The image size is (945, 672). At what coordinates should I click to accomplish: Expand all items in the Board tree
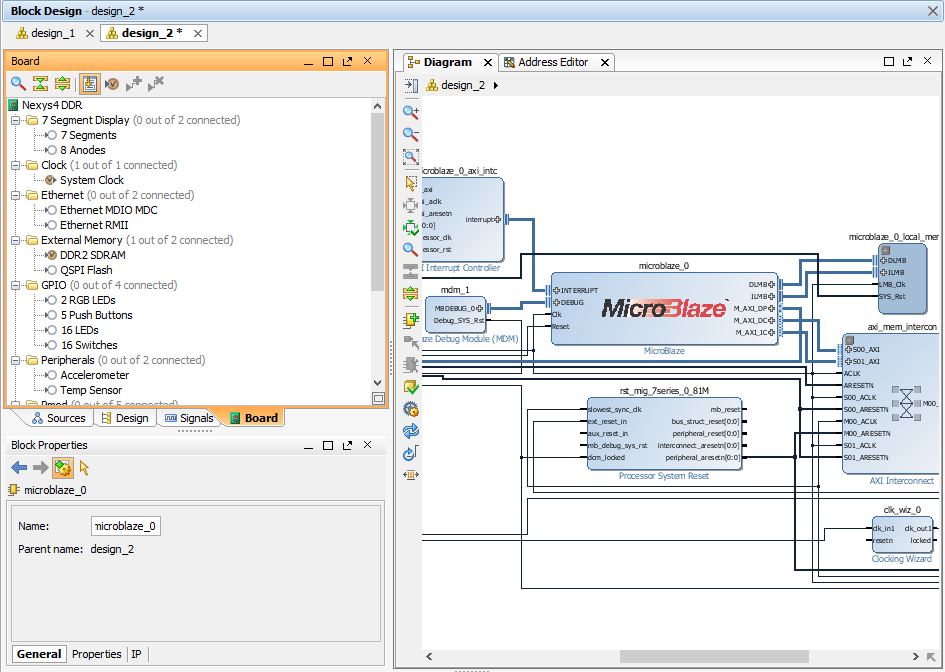point(63,83)
